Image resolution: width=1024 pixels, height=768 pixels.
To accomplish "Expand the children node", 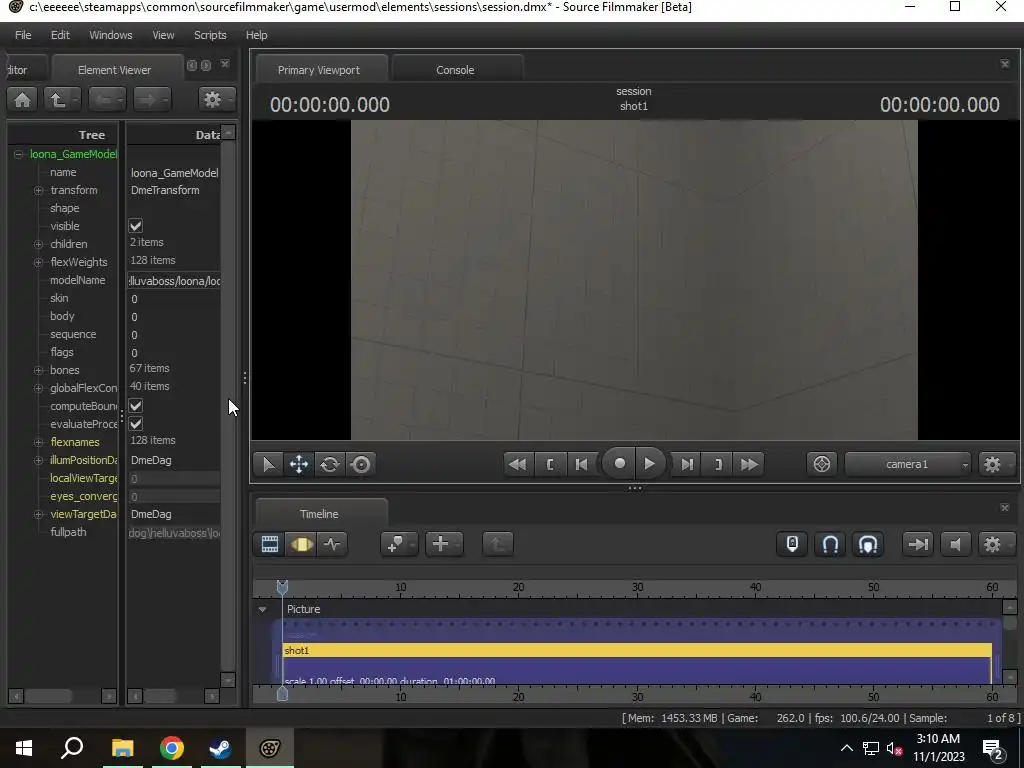I will (39, 244).
